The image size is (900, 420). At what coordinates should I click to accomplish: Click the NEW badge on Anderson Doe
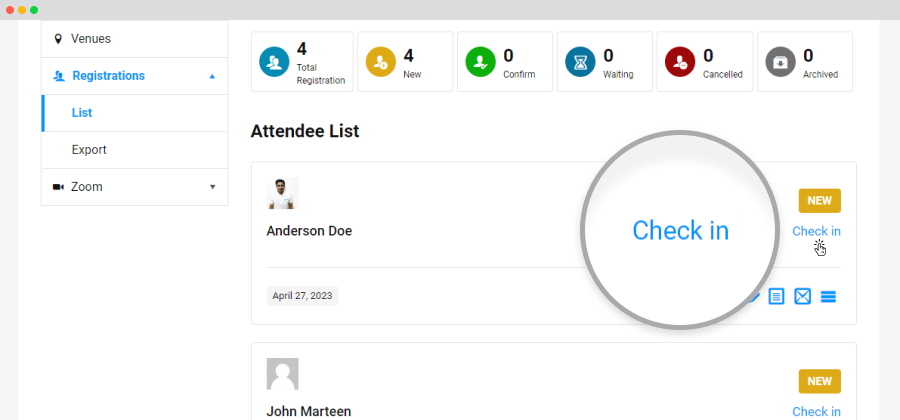tap(820, 201)
